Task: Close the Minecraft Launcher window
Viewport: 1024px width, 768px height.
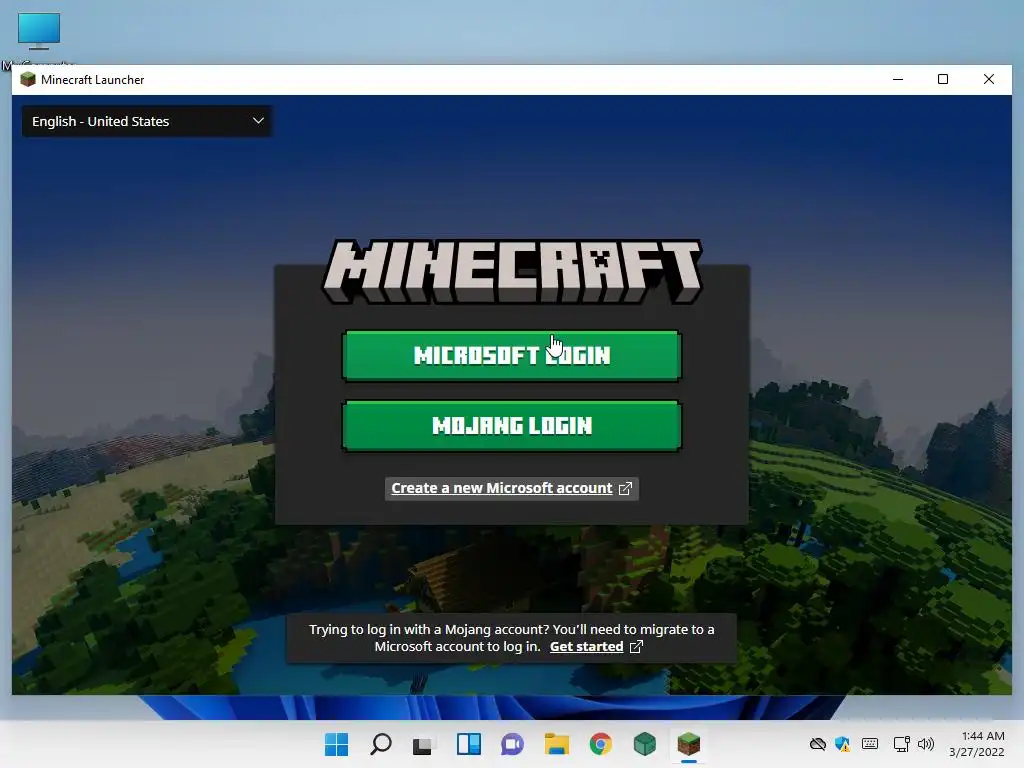Action: click(x=989, y=80)
